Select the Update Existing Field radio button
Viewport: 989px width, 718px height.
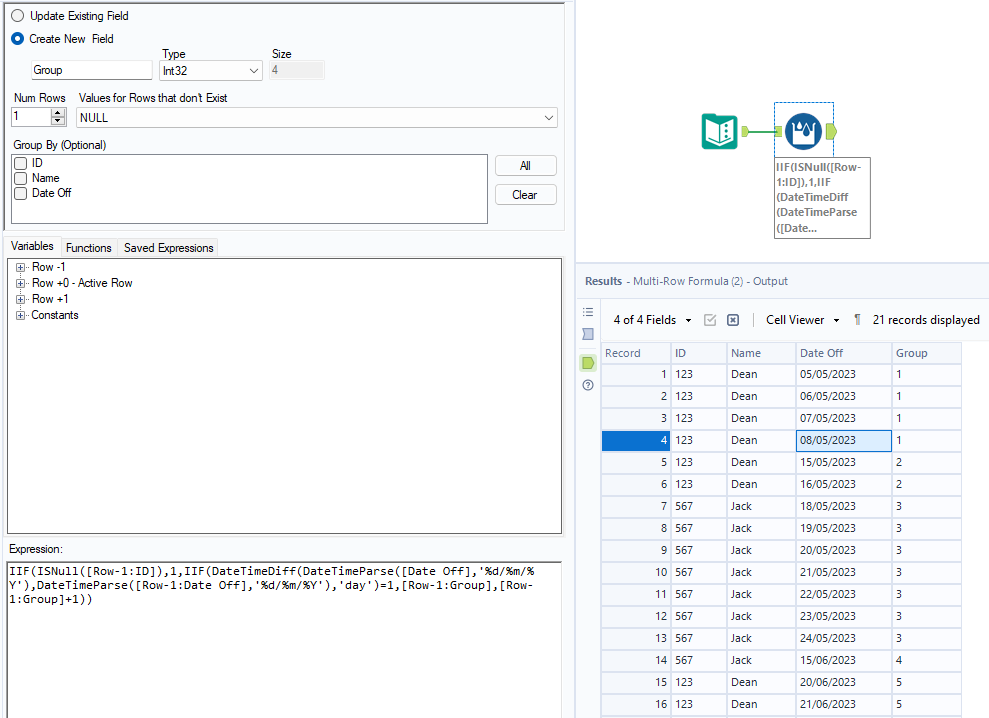18,16
